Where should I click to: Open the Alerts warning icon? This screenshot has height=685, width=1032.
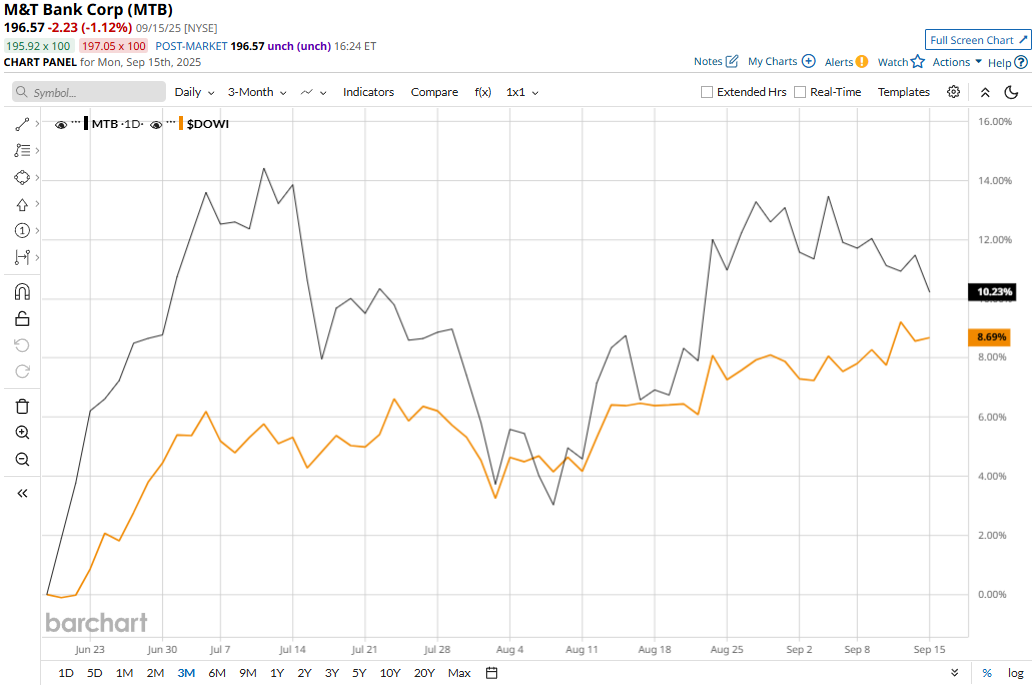click(862, 62)
